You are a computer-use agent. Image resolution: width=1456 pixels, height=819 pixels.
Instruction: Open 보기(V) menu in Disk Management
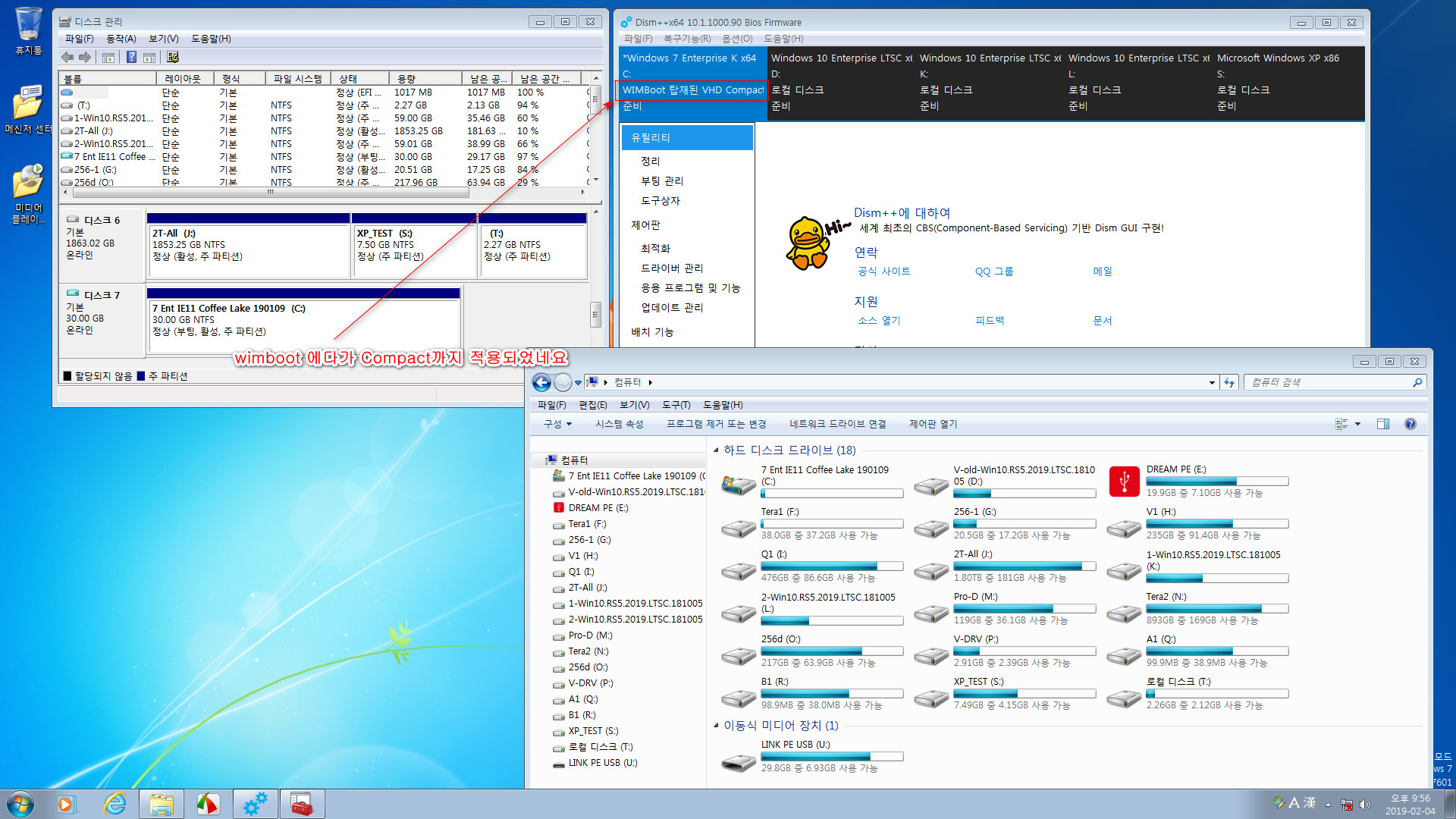(163, 39)
